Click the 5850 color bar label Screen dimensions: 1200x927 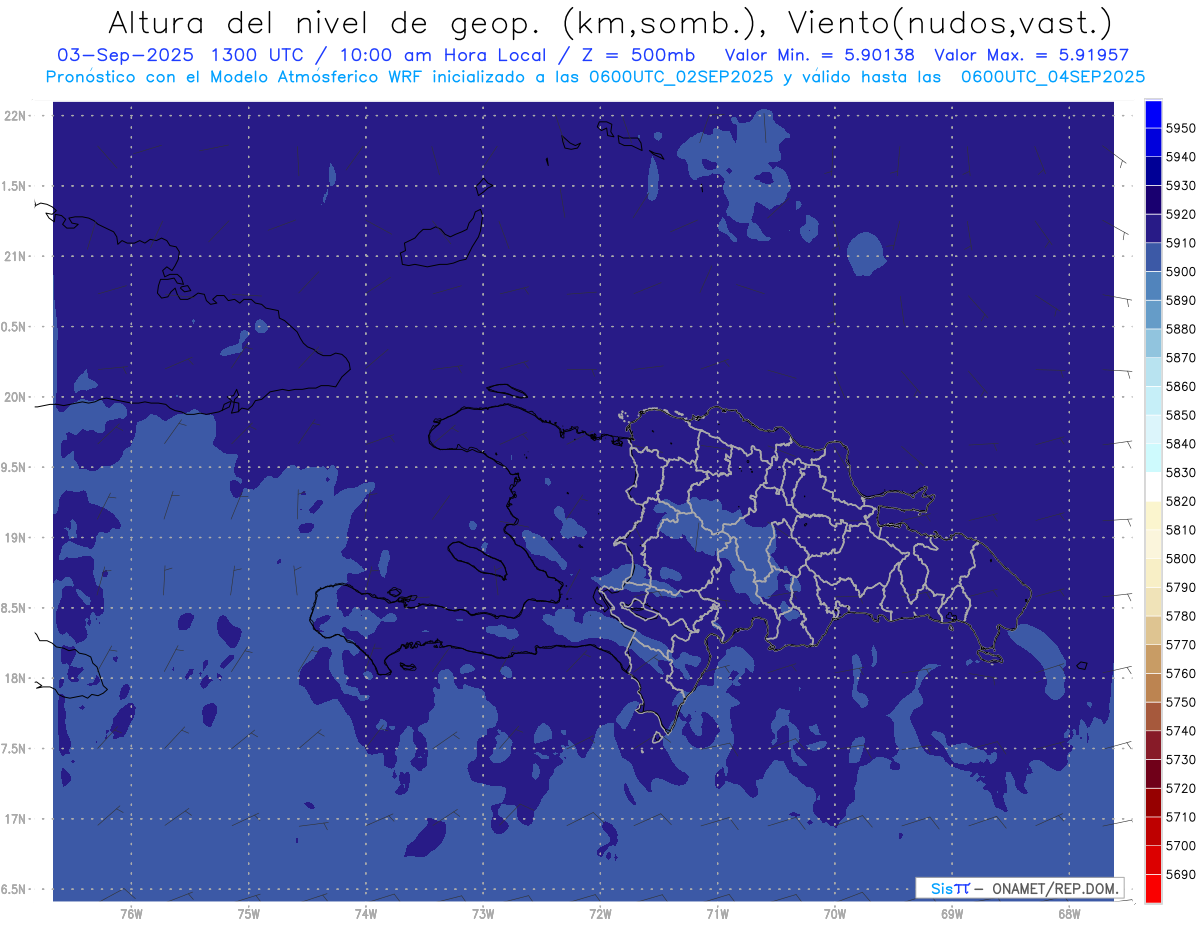pyautogui.click(x=1181, y=415)
